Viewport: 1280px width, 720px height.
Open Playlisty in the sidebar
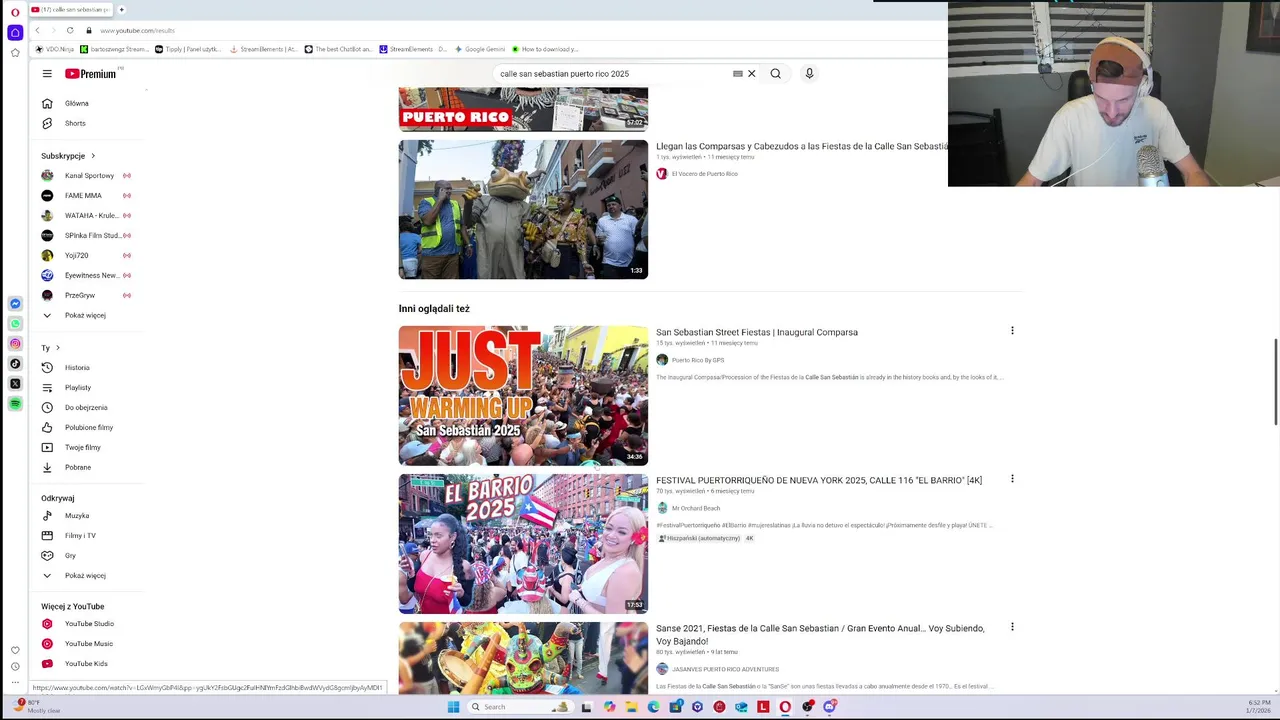click(76, 387)
